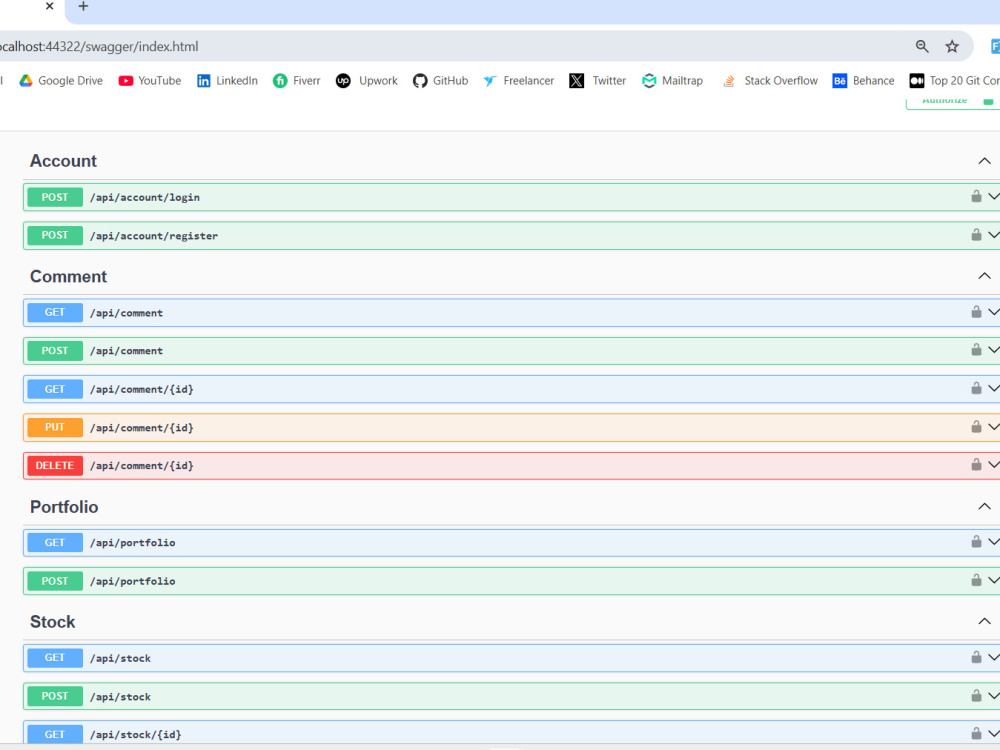Bookmark this page with the star icon

952,46
